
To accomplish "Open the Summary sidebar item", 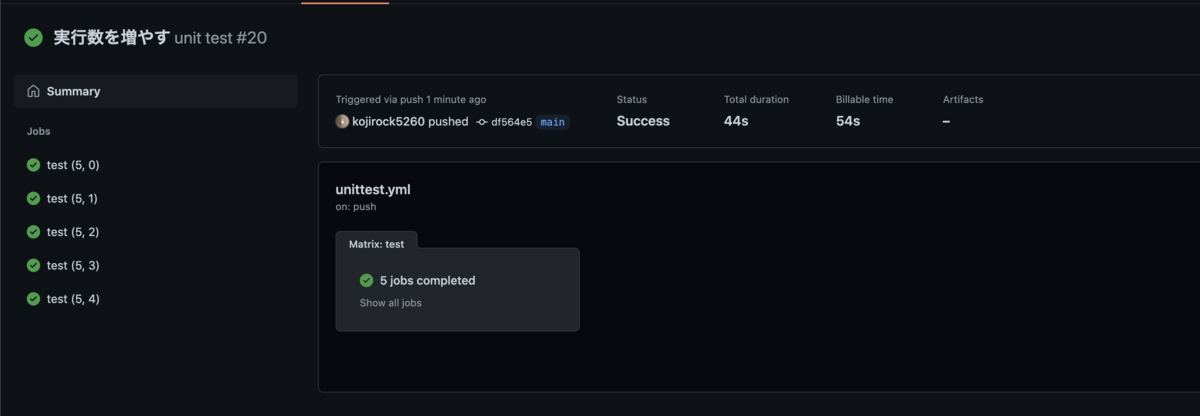I will tap(156, 91).
